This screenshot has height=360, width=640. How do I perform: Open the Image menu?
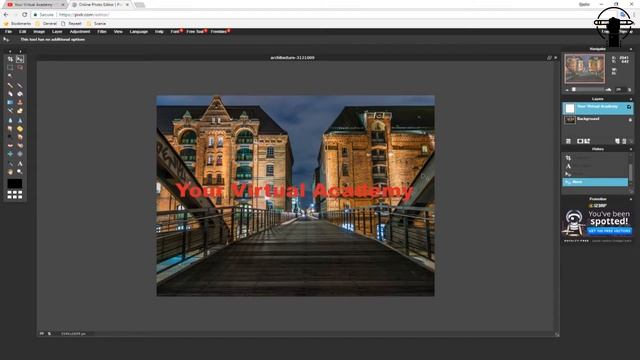39,31
